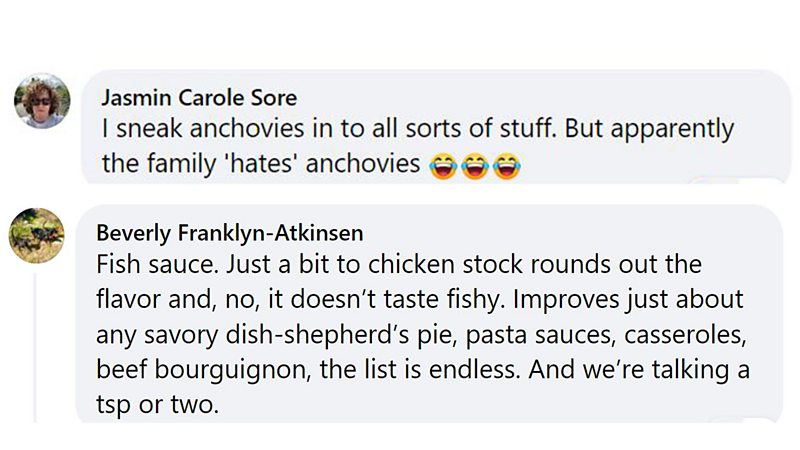
Task: Click the middle laughing-tears emoji
Action: (474, 165)
